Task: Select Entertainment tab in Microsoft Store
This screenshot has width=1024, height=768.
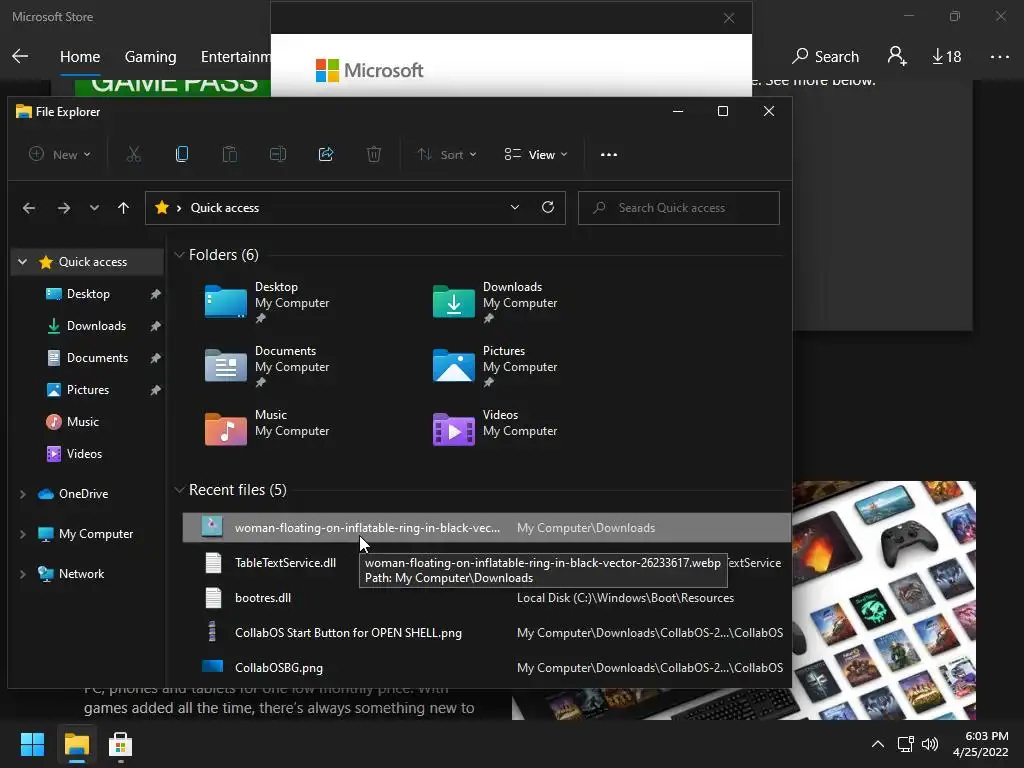Action: 236,57
